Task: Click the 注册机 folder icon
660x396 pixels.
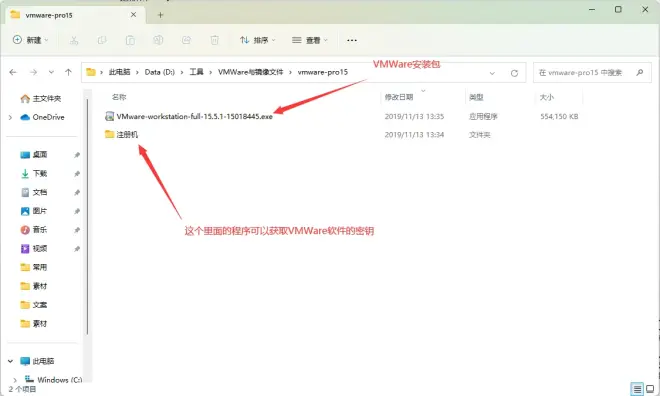Action: click(x=109, y=134)
